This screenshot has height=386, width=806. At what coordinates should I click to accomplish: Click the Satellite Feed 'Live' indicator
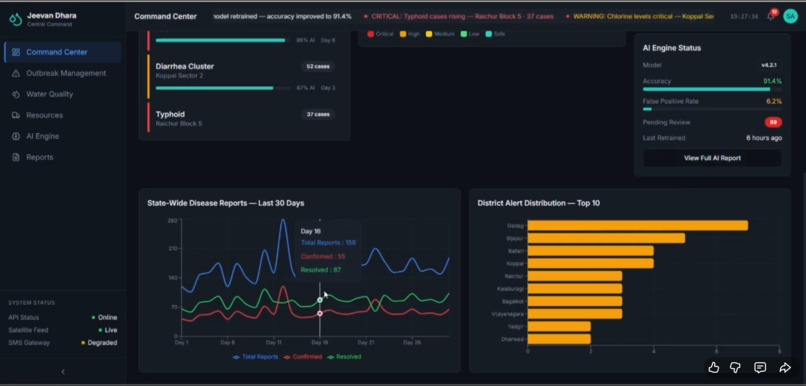pos(108,330)
